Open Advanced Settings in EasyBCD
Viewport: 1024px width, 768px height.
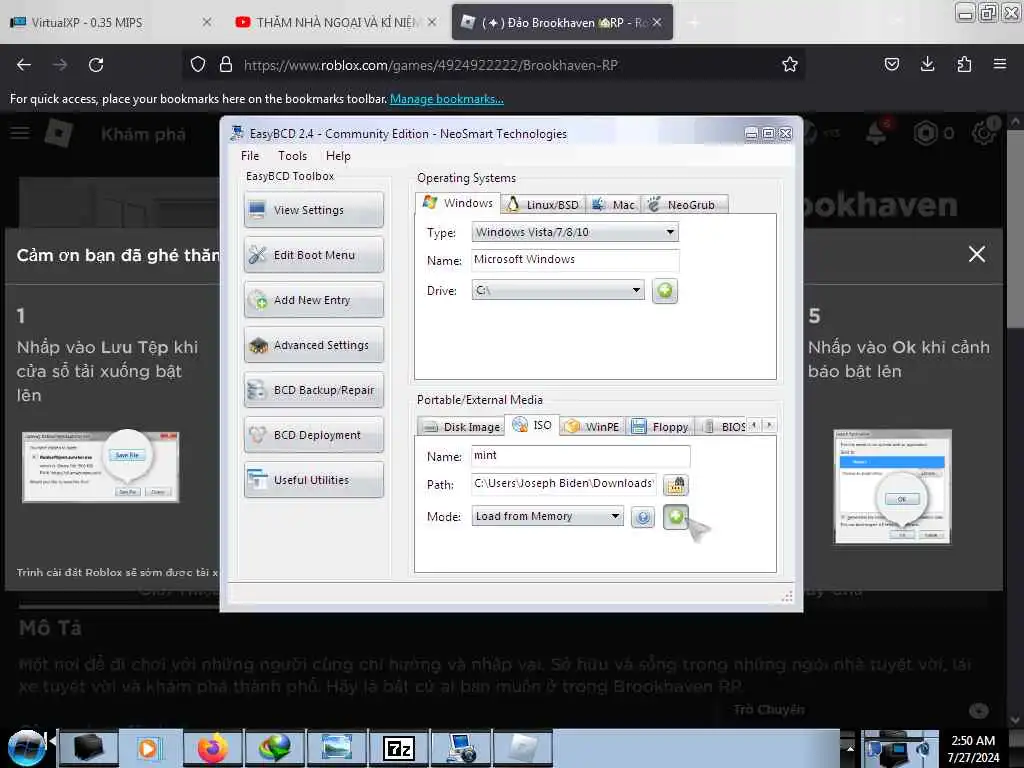coord(313,345)
